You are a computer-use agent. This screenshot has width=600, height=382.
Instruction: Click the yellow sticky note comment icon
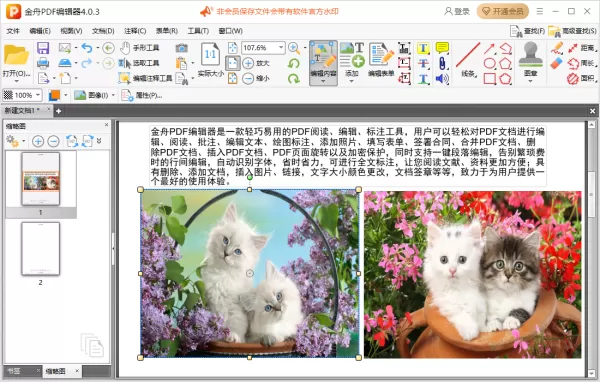(442, 48)
